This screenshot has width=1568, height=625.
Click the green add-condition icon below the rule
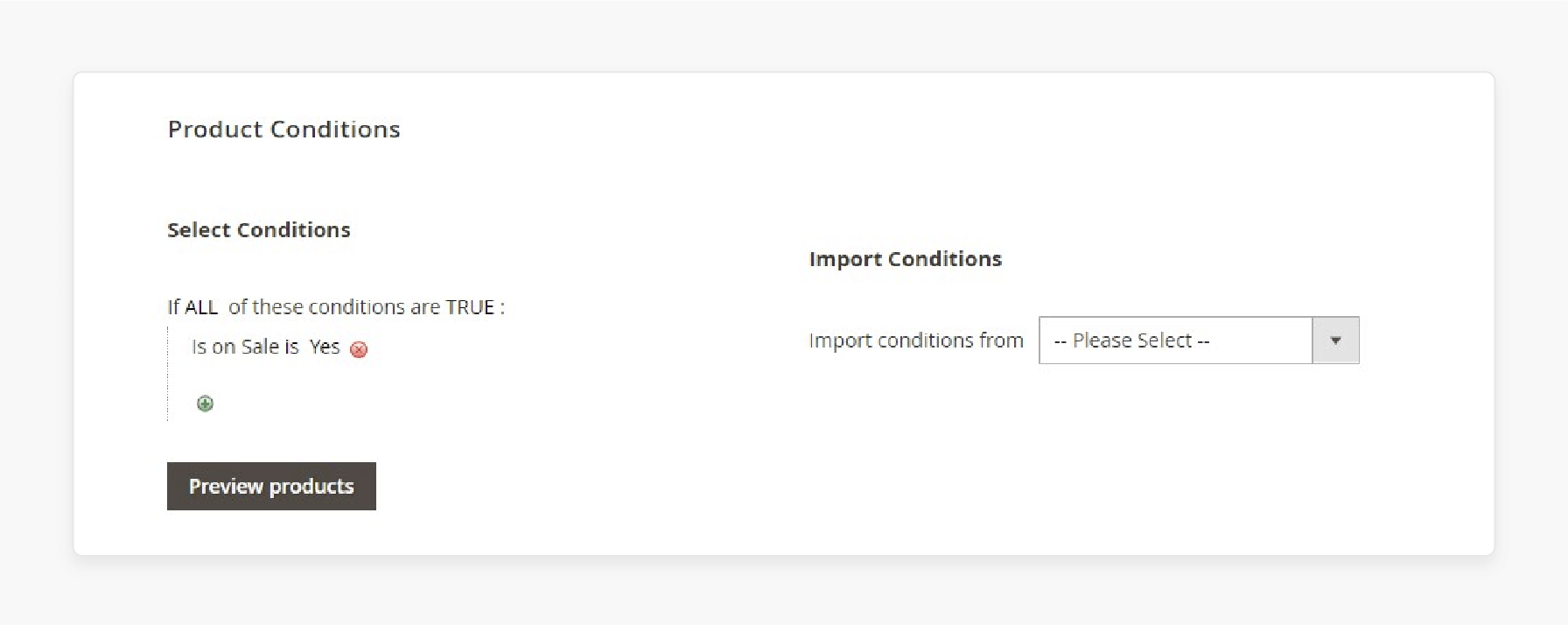pyautogui.click(x=205, y=403)
